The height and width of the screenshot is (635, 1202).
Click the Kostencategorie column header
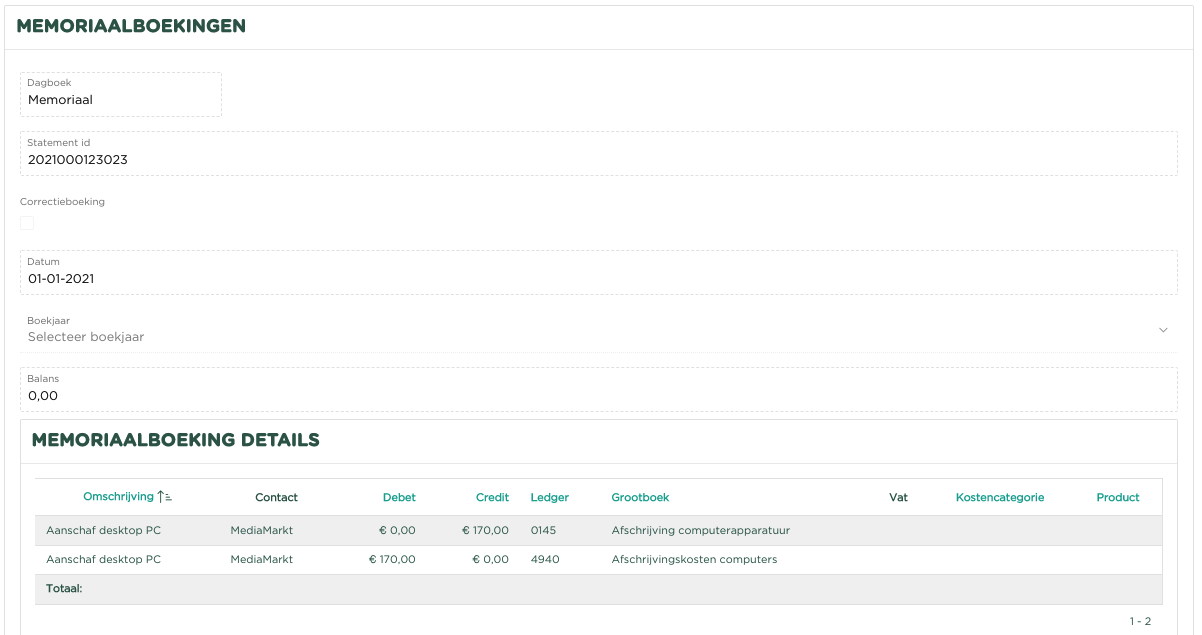tap(999, 498)
